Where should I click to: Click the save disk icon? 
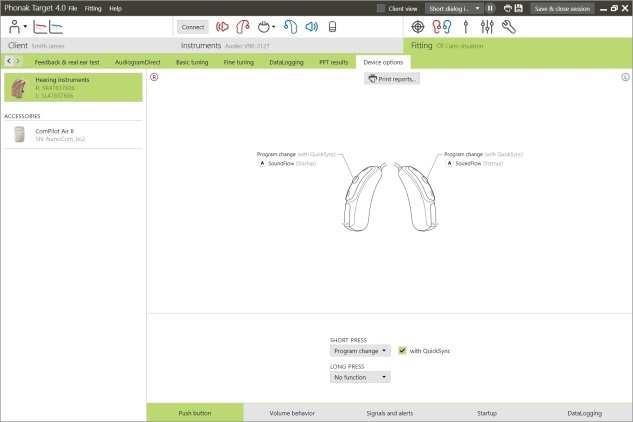point(519,8)
